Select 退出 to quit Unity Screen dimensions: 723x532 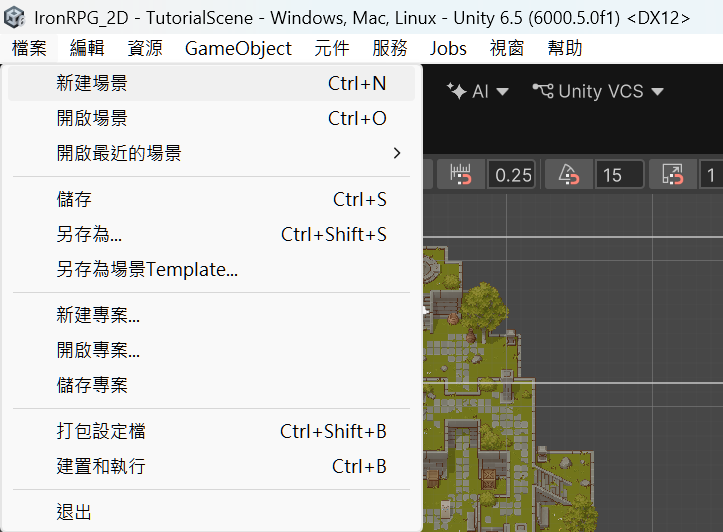pyautogui.click(x=211, y=513)
